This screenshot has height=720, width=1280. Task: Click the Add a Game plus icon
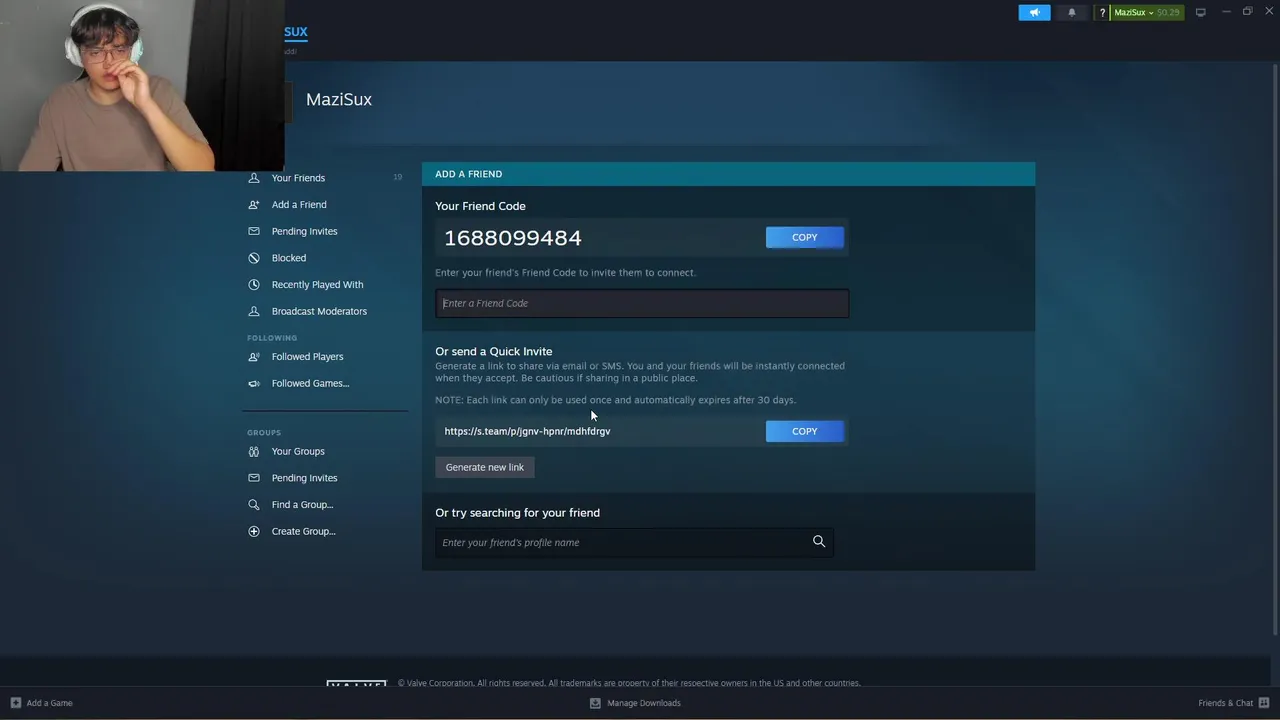(15, 703)
